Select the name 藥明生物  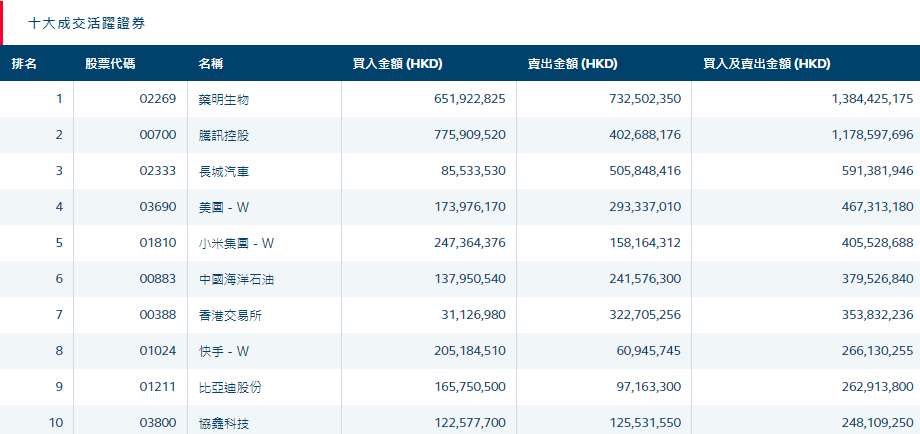pyautogui.click(x=224, y=100)
